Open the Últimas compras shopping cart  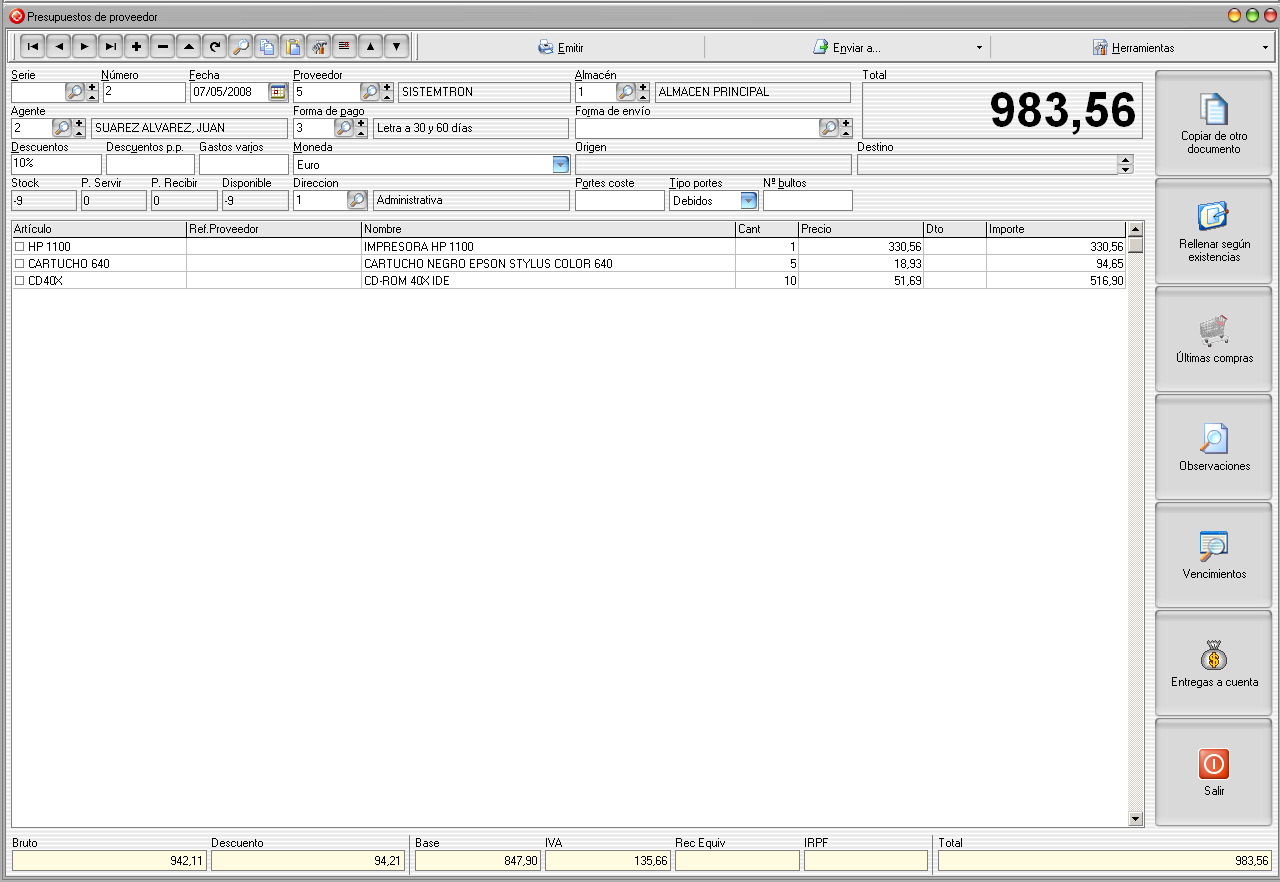tap(1214, 339)
